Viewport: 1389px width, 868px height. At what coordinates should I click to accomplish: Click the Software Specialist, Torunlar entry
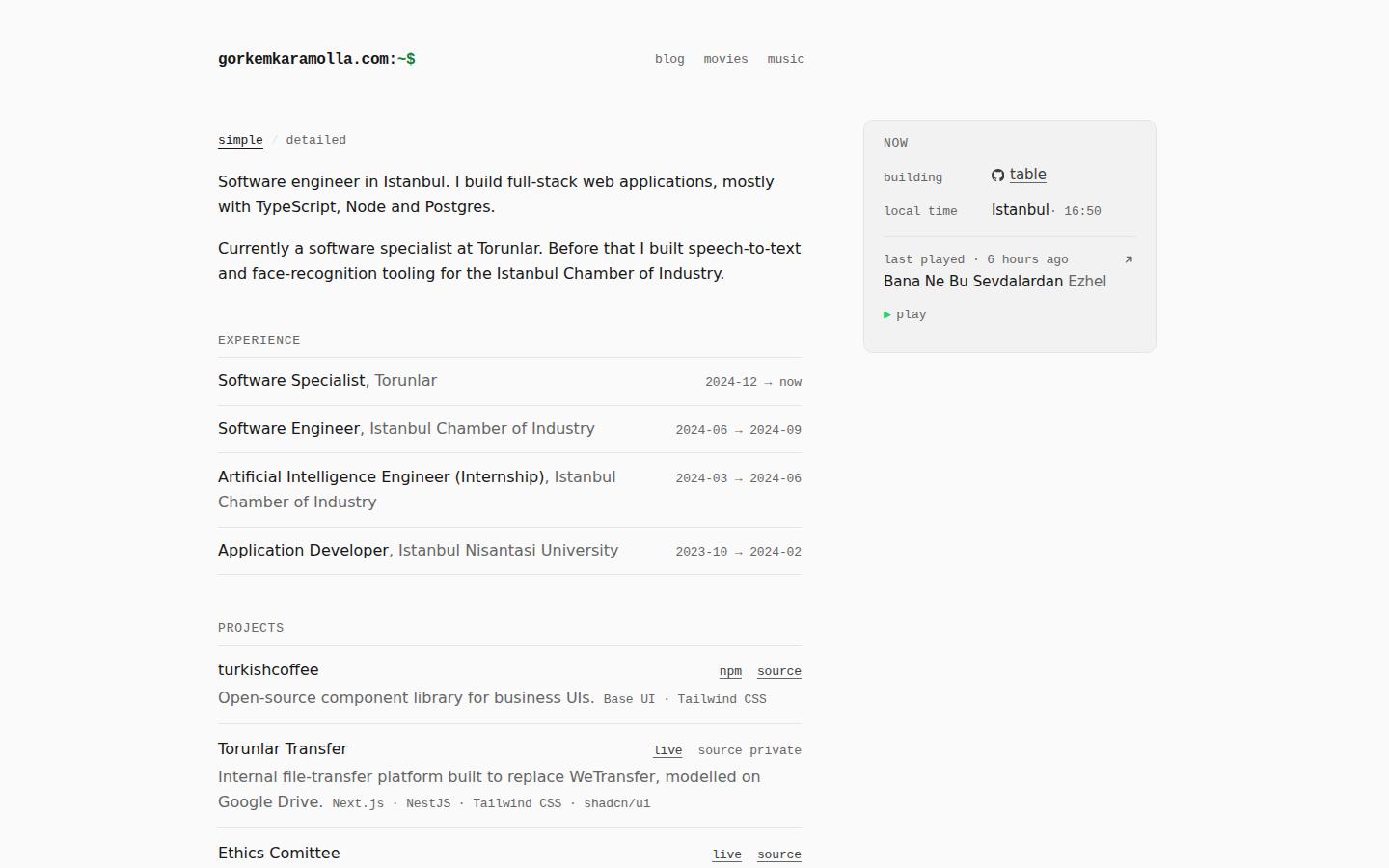point(509,381)
